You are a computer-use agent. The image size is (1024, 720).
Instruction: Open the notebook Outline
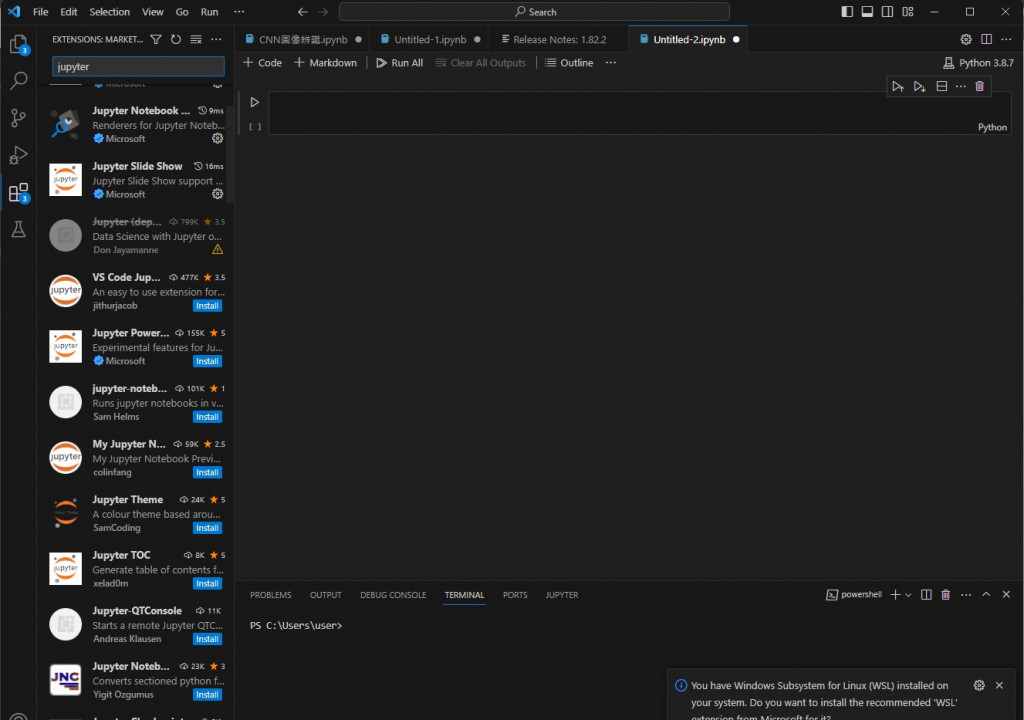(569, 63)
